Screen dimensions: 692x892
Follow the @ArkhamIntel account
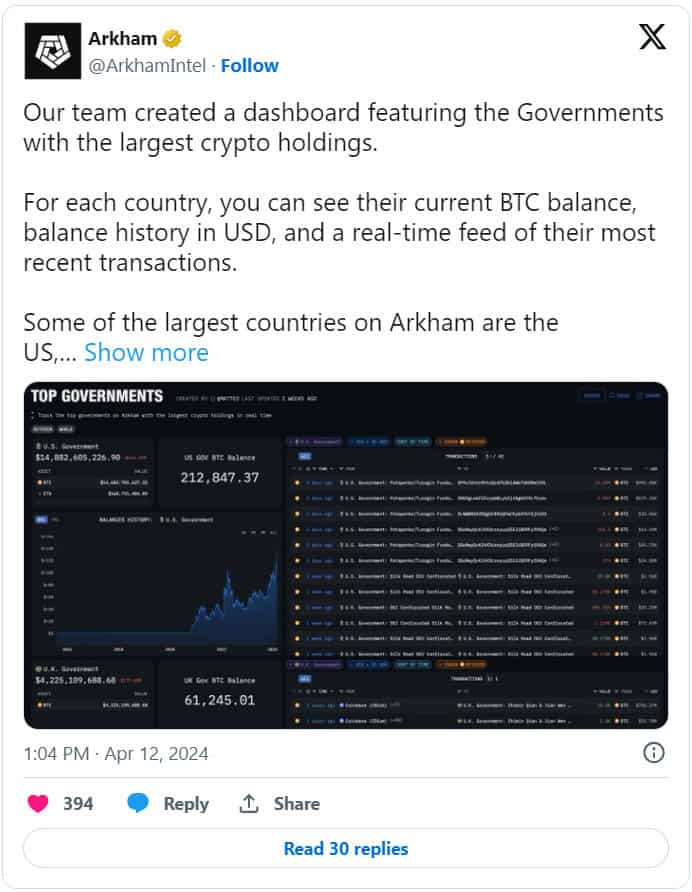click(x=250, y=65)
